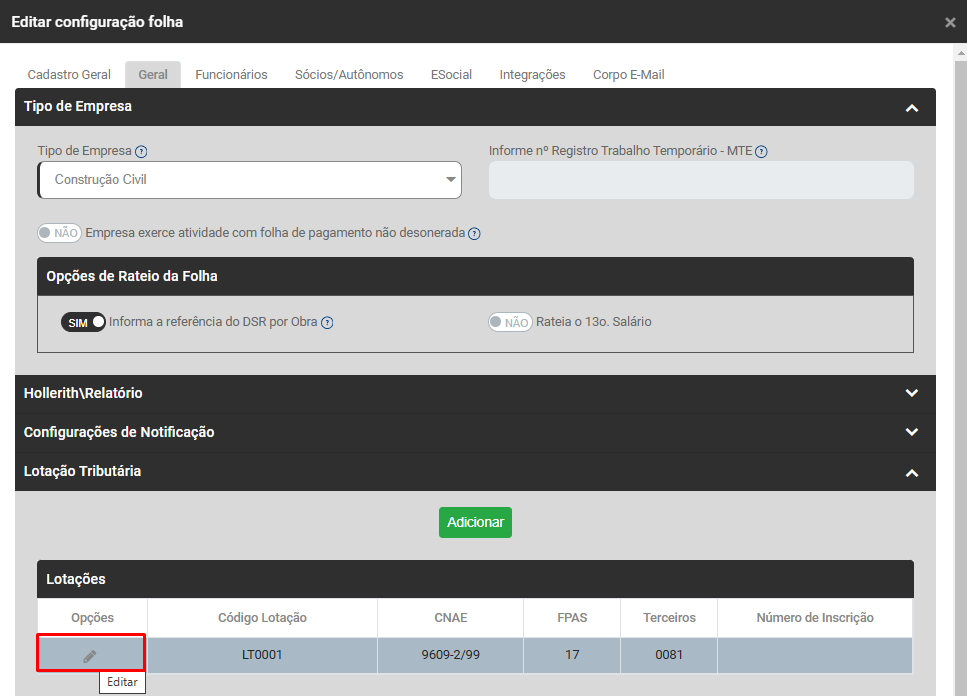Toggle Empresa exerce atividade não desonerada switch

coord(59,233)
